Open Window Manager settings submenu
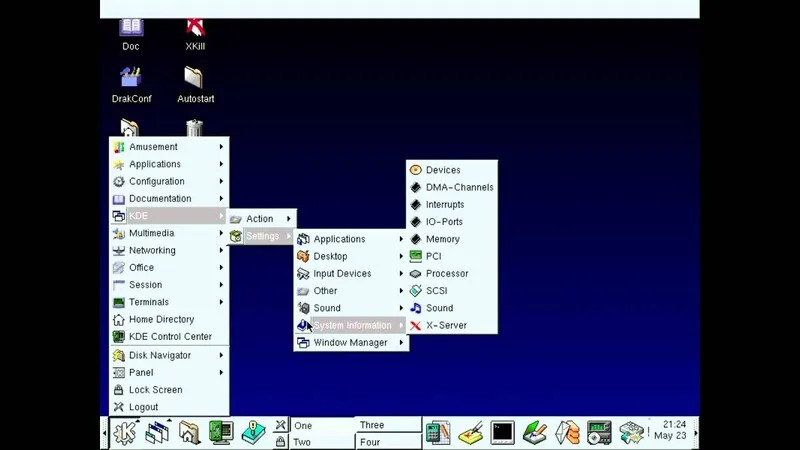The width and height of the screenshot is (800, 450). pyautogui.click(x=351, y=343)
